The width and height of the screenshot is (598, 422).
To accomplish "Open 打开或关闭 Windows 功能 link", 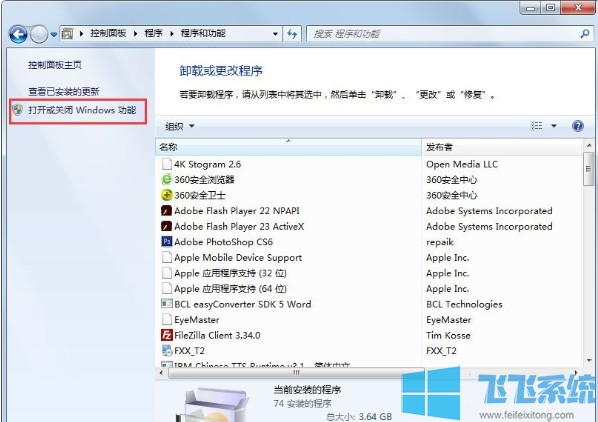I will tap(82, 110).
